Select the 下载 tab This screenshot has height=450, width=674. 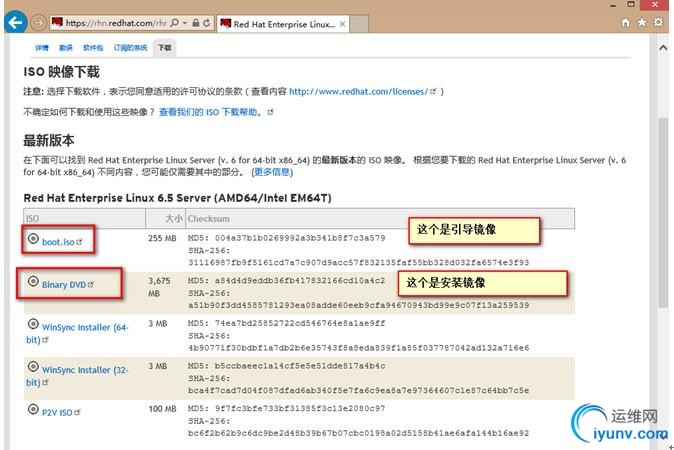tap(165, 48)
